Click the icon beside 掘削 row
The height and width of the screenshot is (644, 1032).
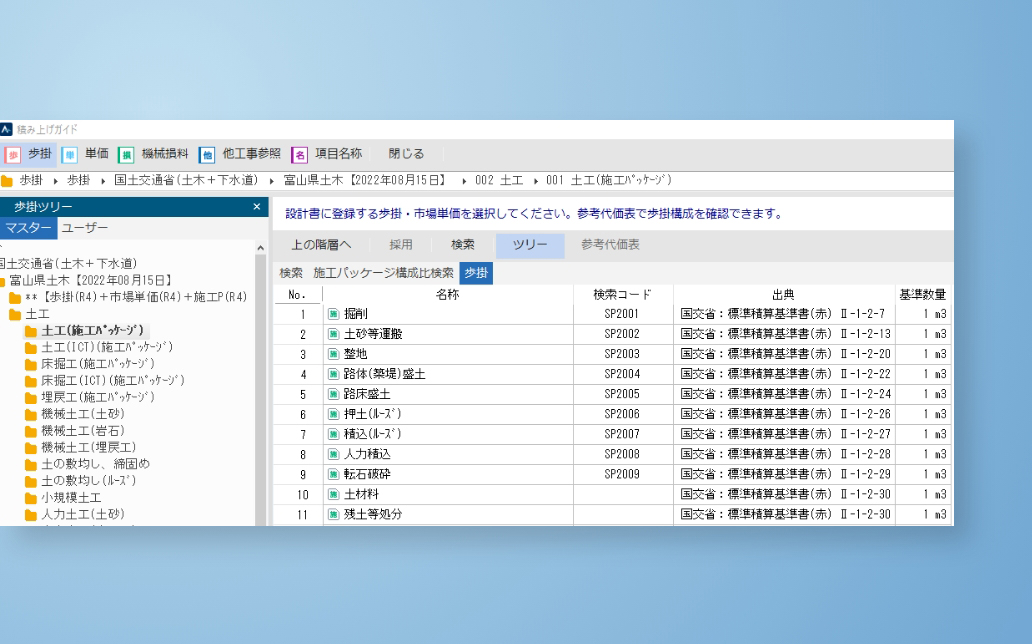(x=334, y=314)
